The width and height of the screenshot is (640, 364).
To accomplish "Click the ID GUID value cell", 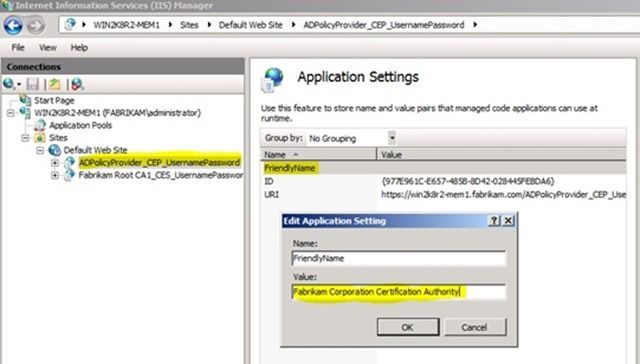I will pos(468,181).
